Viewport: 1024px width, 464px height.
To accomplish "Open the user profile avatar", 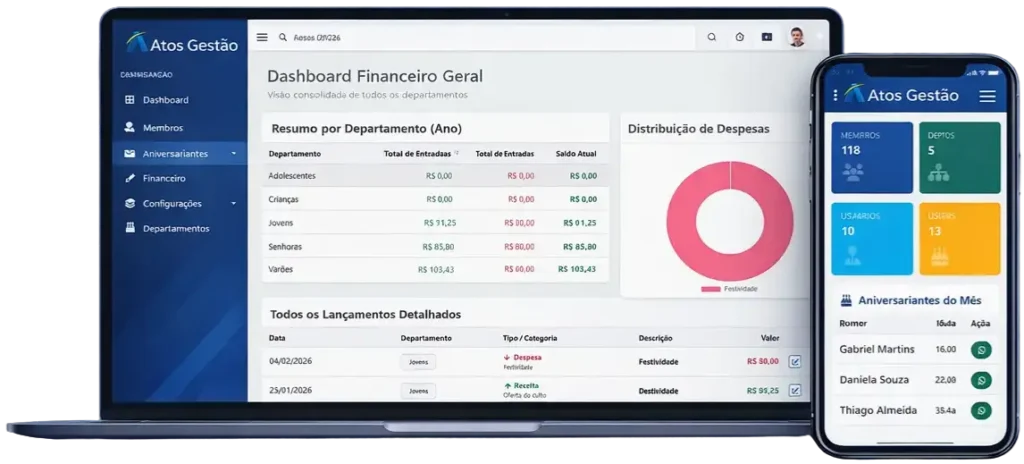I will tap(796, 37).
